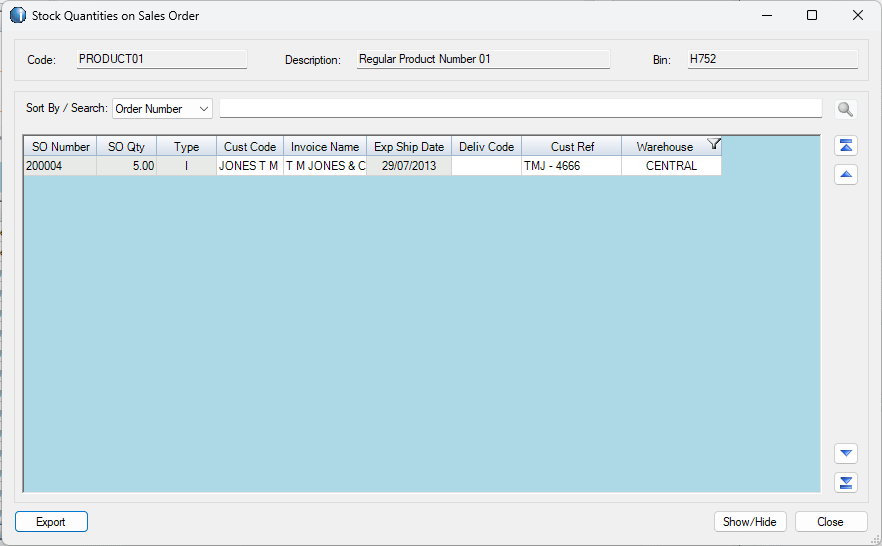The image size is (882, 546).
Task: Select the 5.00 quantity cell
Action: (x=127, y=166)
